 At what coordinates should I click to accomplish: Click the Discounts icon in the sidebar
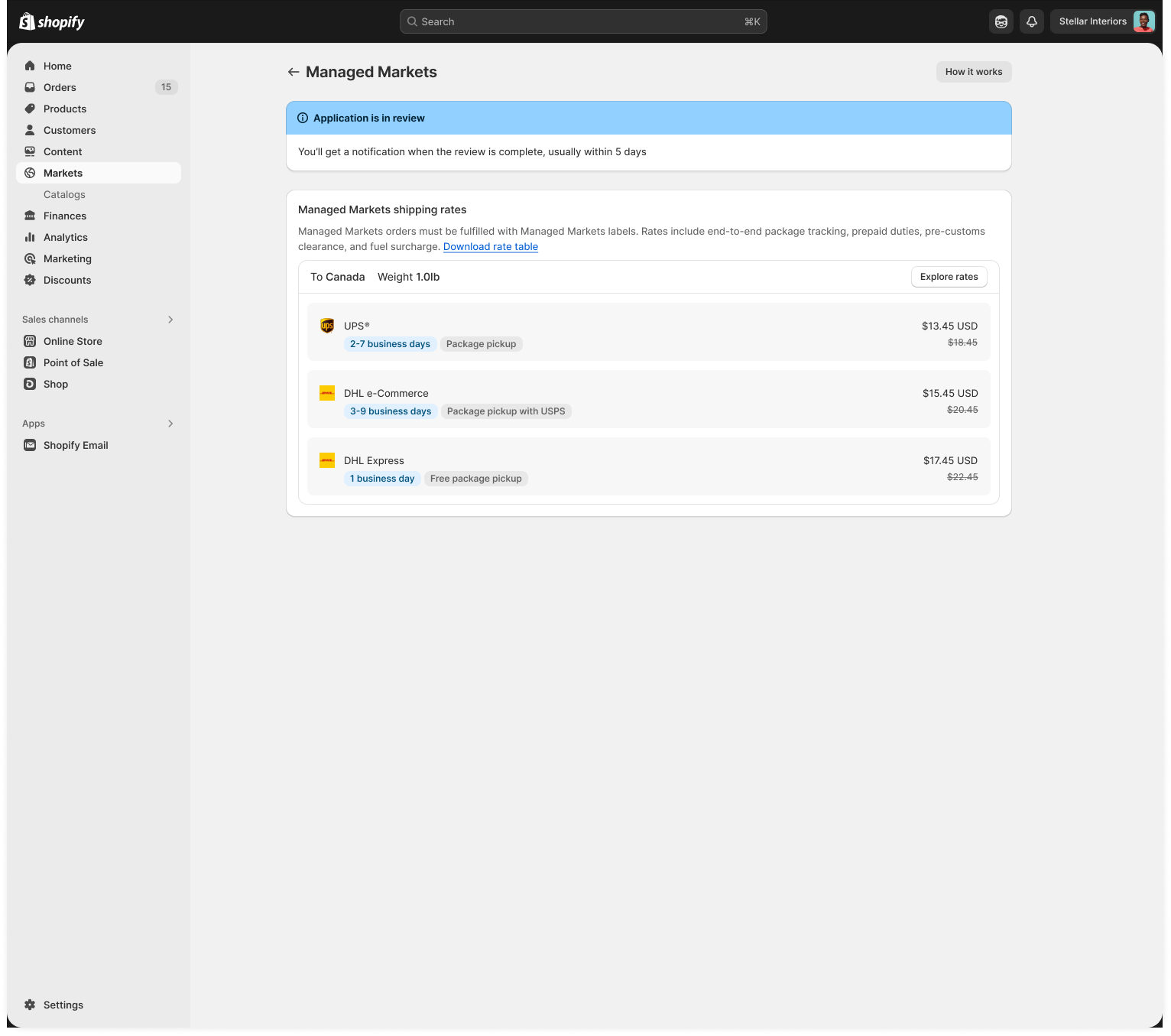pos(30,280)
